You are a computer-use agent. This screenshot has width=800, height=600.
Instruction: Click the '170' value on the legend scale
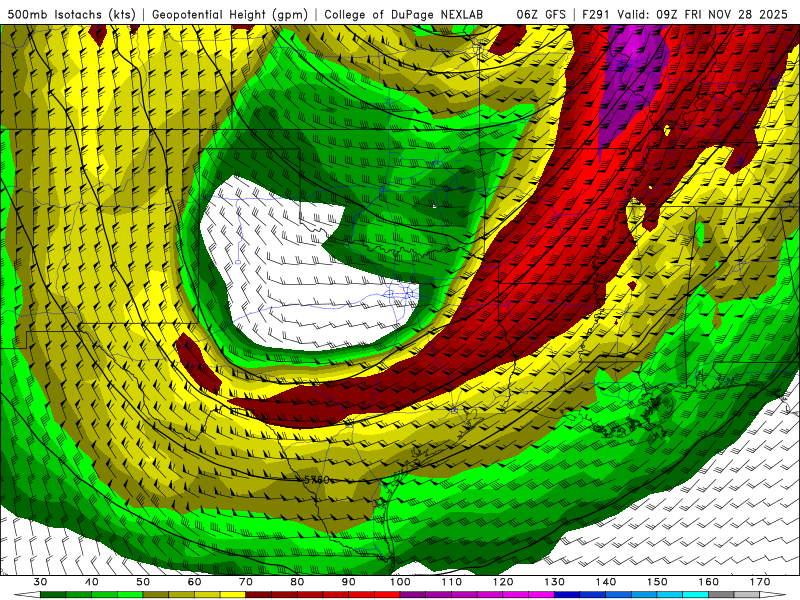tap(760, 582)
